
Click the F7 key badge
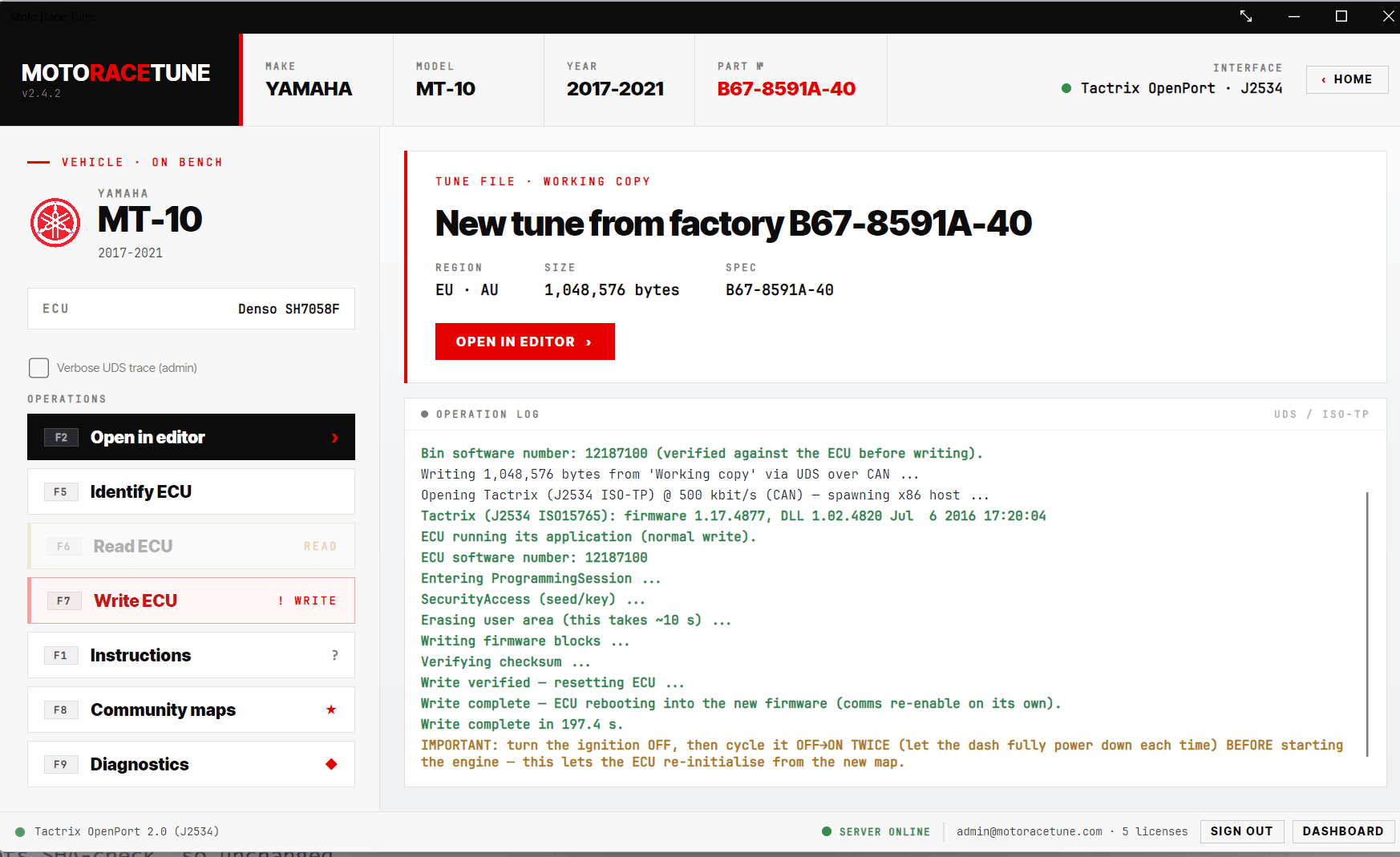(63, 600)
